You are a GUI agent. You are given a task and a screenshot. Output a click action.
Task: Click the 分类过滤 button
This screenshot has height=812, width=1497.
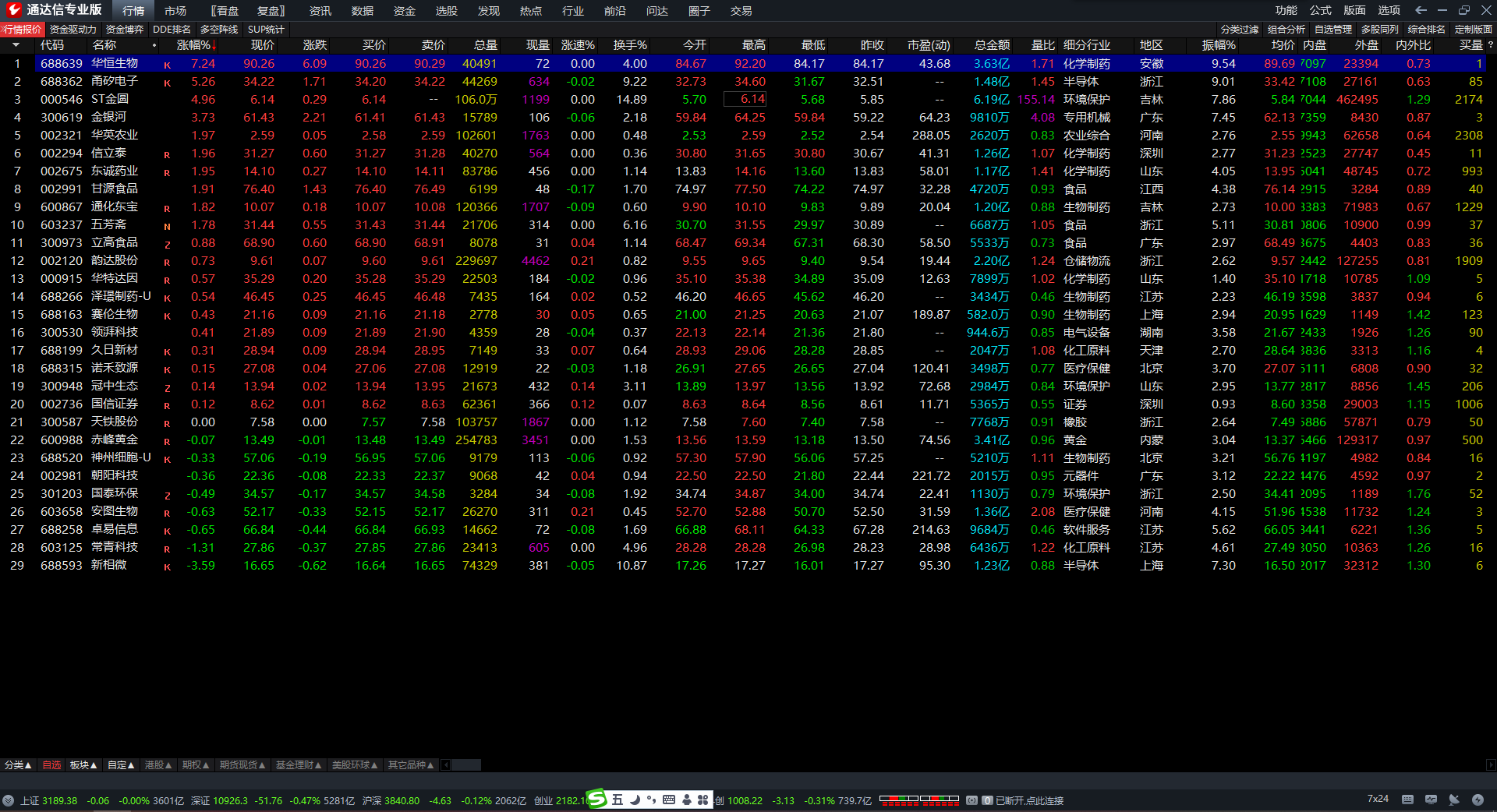pyautogui.click(x=1240, y=29)
